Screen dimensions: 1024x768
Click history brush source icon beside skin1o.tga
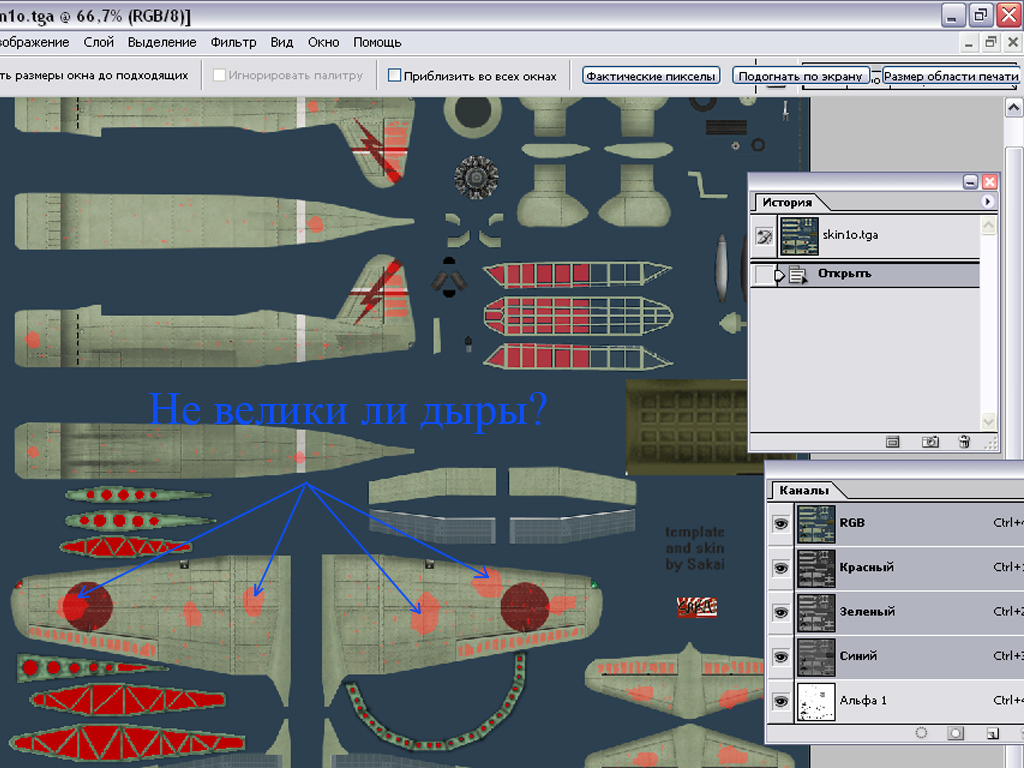pyautogui.click(x=764, y=235)
